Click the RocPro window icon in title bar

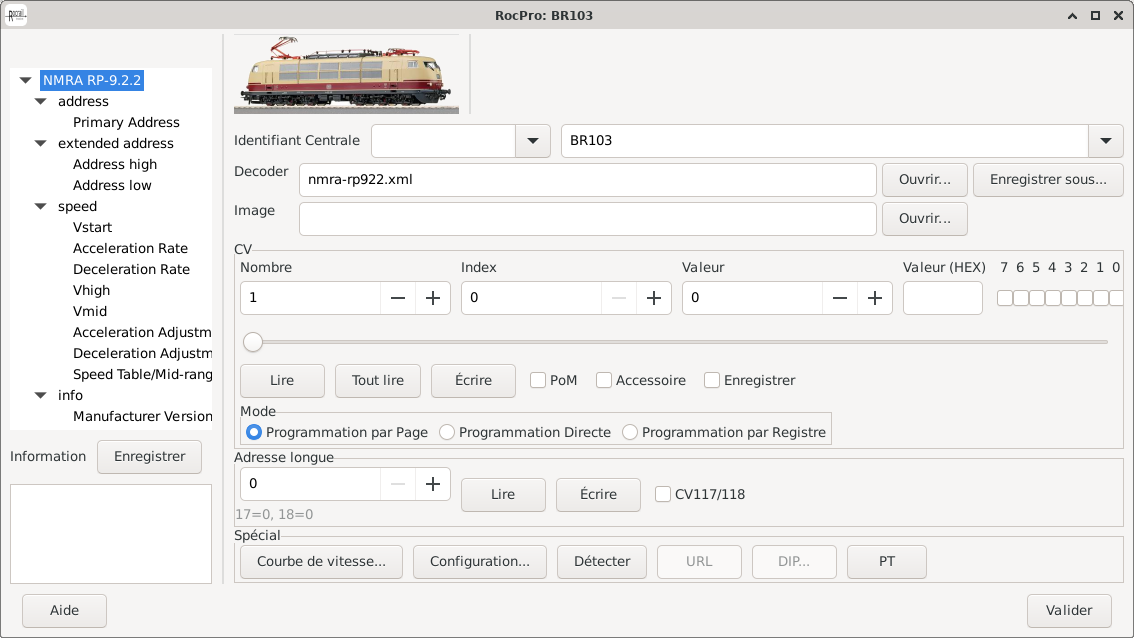[x=17, y=15]
